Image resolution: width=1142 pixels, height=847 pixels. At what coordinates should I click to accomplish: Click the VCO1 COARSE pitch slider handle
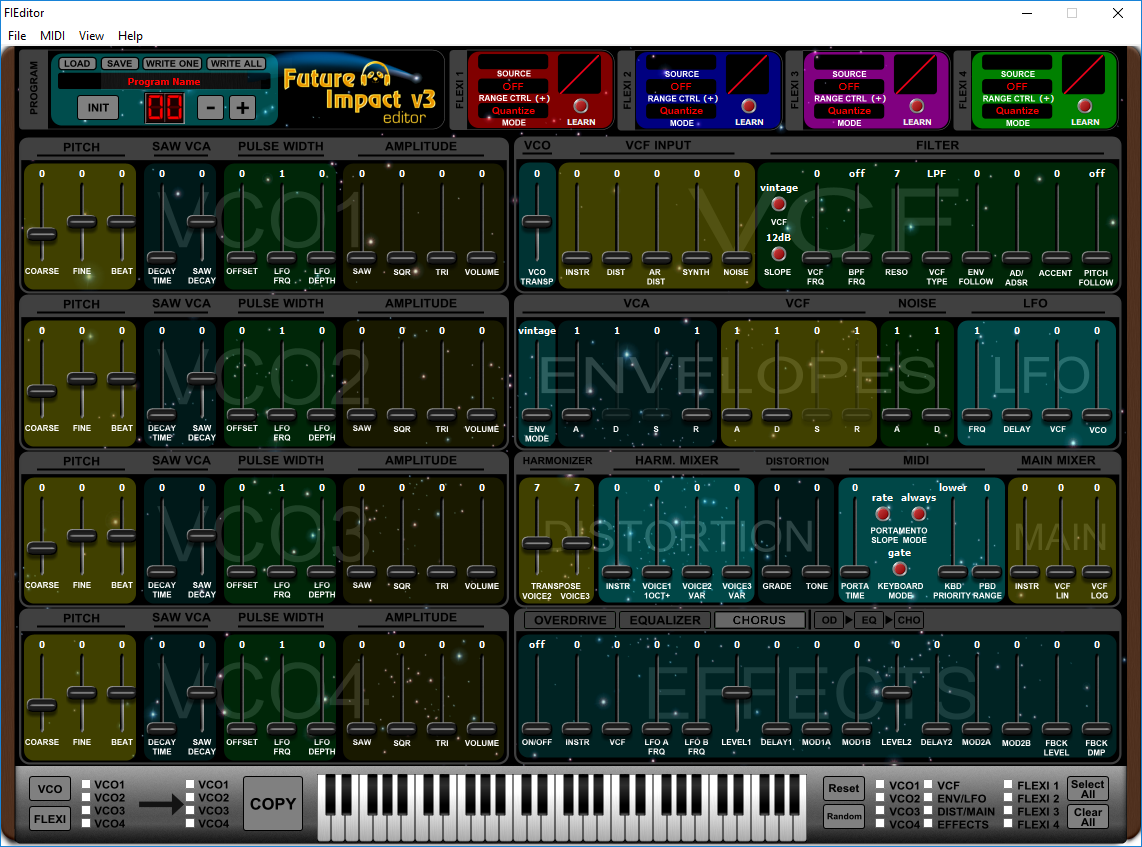pyautogui.click(x=42, y=234)
